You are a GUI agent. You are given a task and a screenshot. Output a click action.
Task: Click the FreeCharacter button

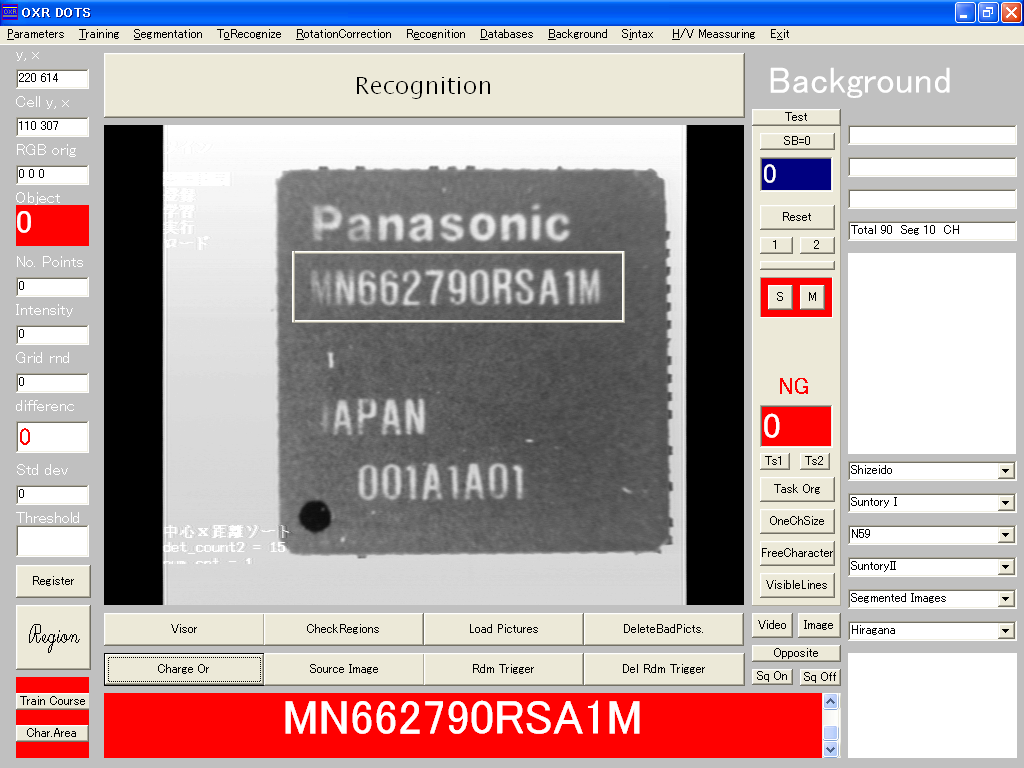pos(797,553)
